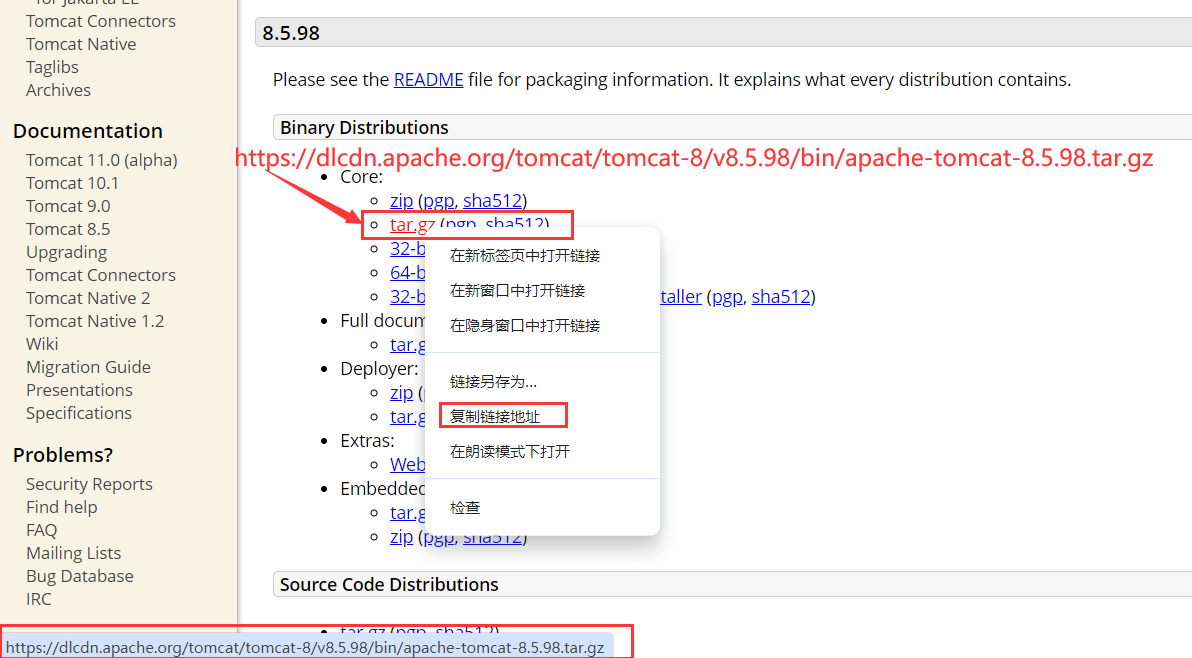Click the Core zip download link

click(x=401, y=201)
